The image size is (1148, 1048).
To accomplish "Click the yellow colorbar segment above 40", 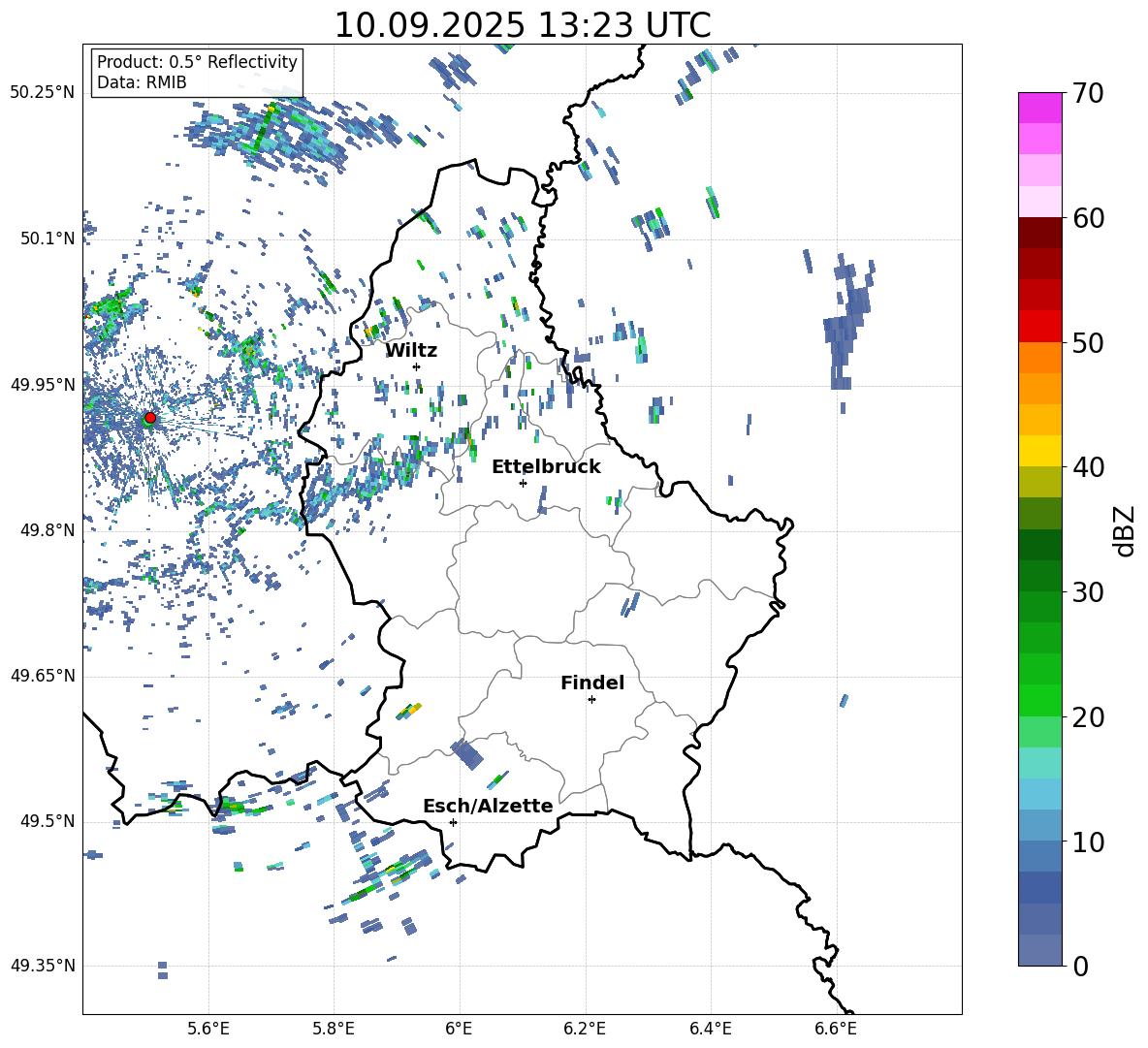I will click(1040, 451).
